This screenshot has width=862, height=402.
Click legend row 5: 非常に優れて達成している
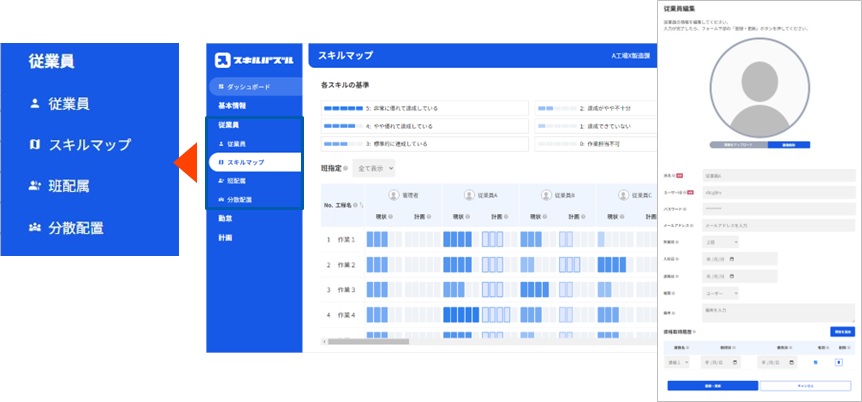tap(424, 108)
